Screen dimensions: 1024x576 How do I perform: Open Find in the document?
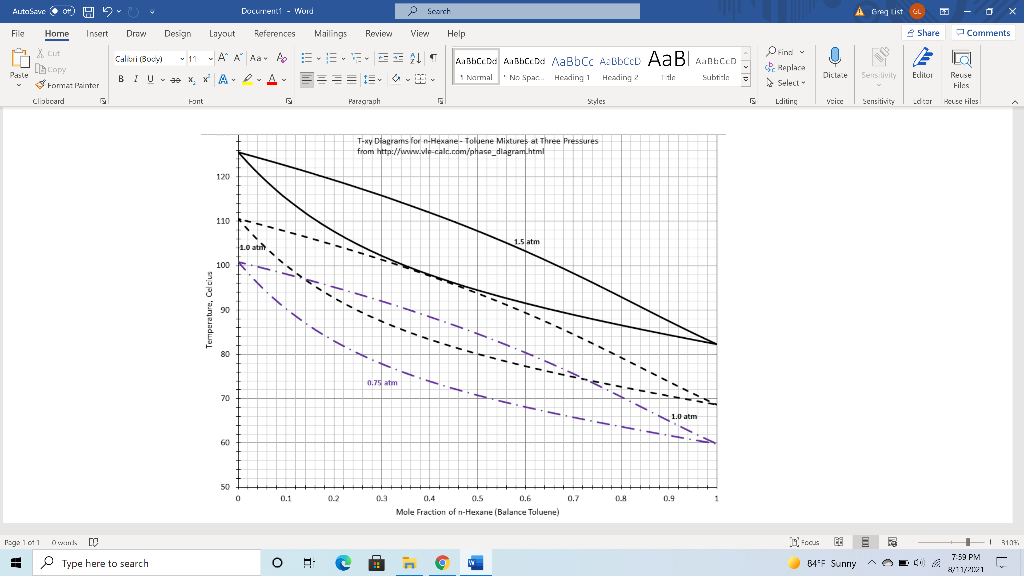(782, 50)
